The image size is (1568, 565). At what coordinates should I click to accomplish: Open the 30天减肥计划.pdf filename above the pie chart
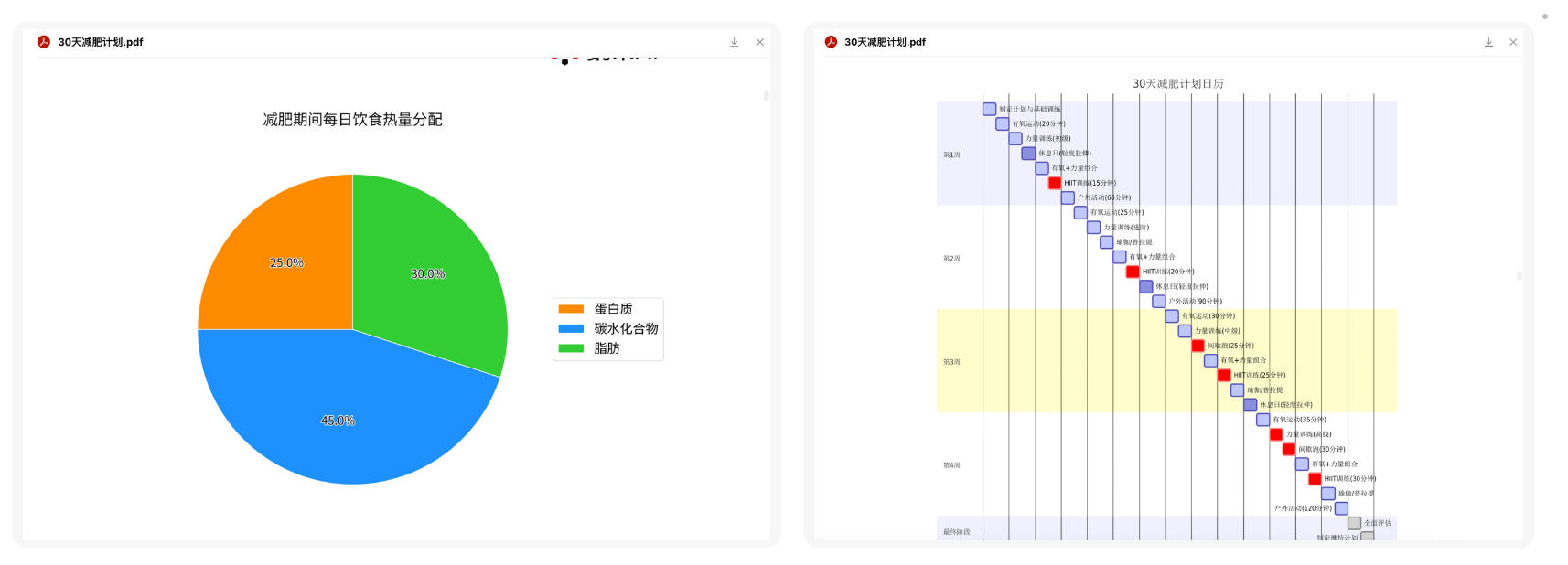pyautogui.click(x=101, y=42)
